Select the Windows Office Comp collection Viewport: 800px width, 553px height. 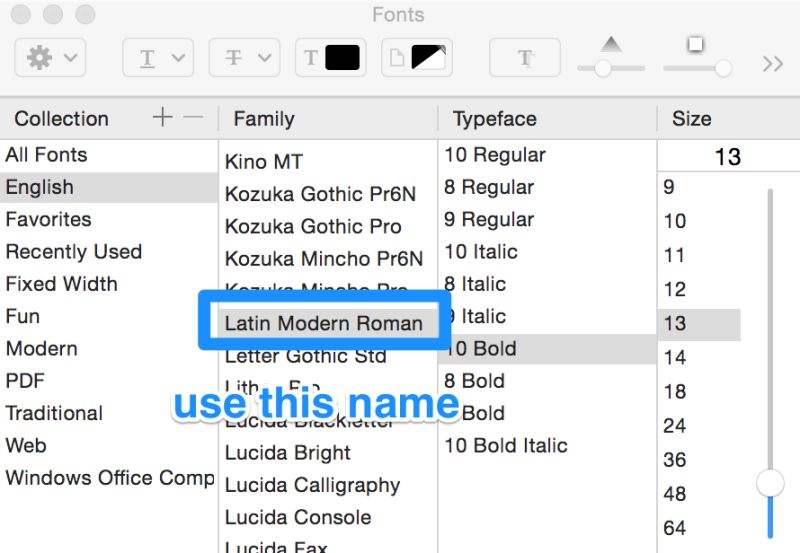coord(109,478)
